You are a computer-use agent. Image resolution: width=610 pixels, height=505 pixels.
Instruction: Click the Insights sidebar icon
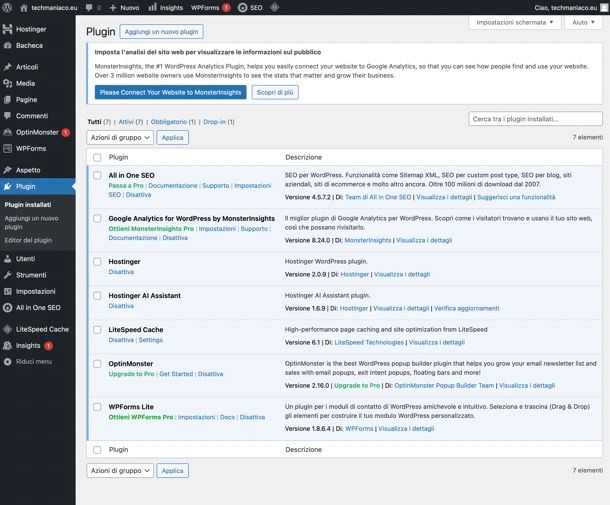click(7, 345)
